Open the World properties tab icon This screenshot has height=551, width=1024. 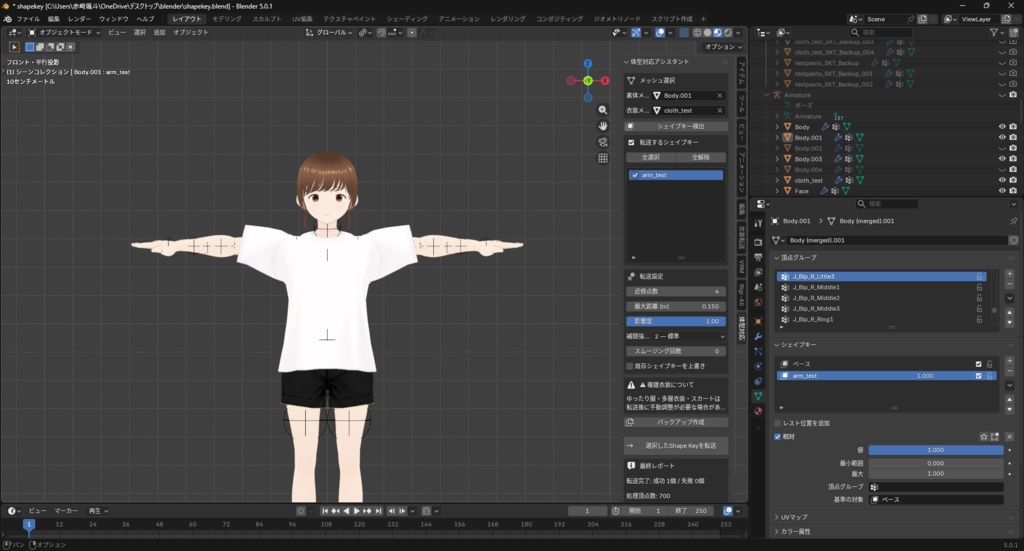pyautogui.click(x=758, y=302)
